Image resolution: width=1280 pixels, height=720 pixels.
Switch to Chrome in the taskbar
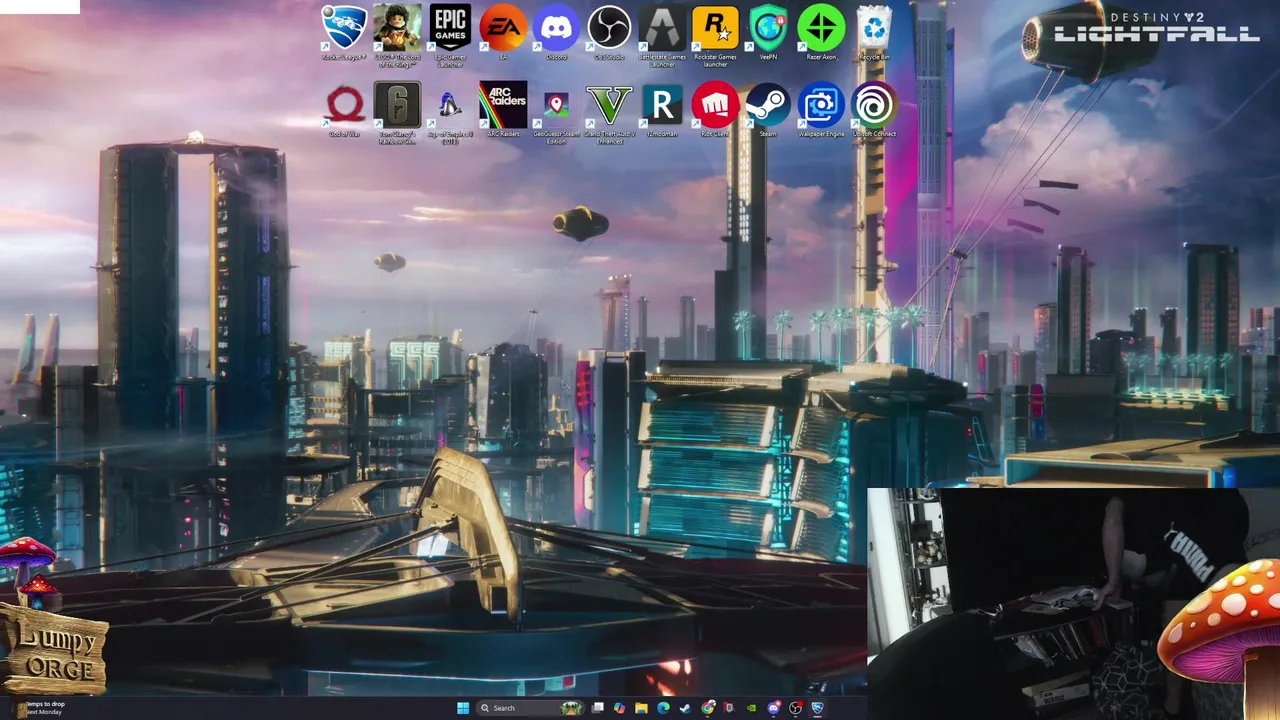[x=707, y=708]
